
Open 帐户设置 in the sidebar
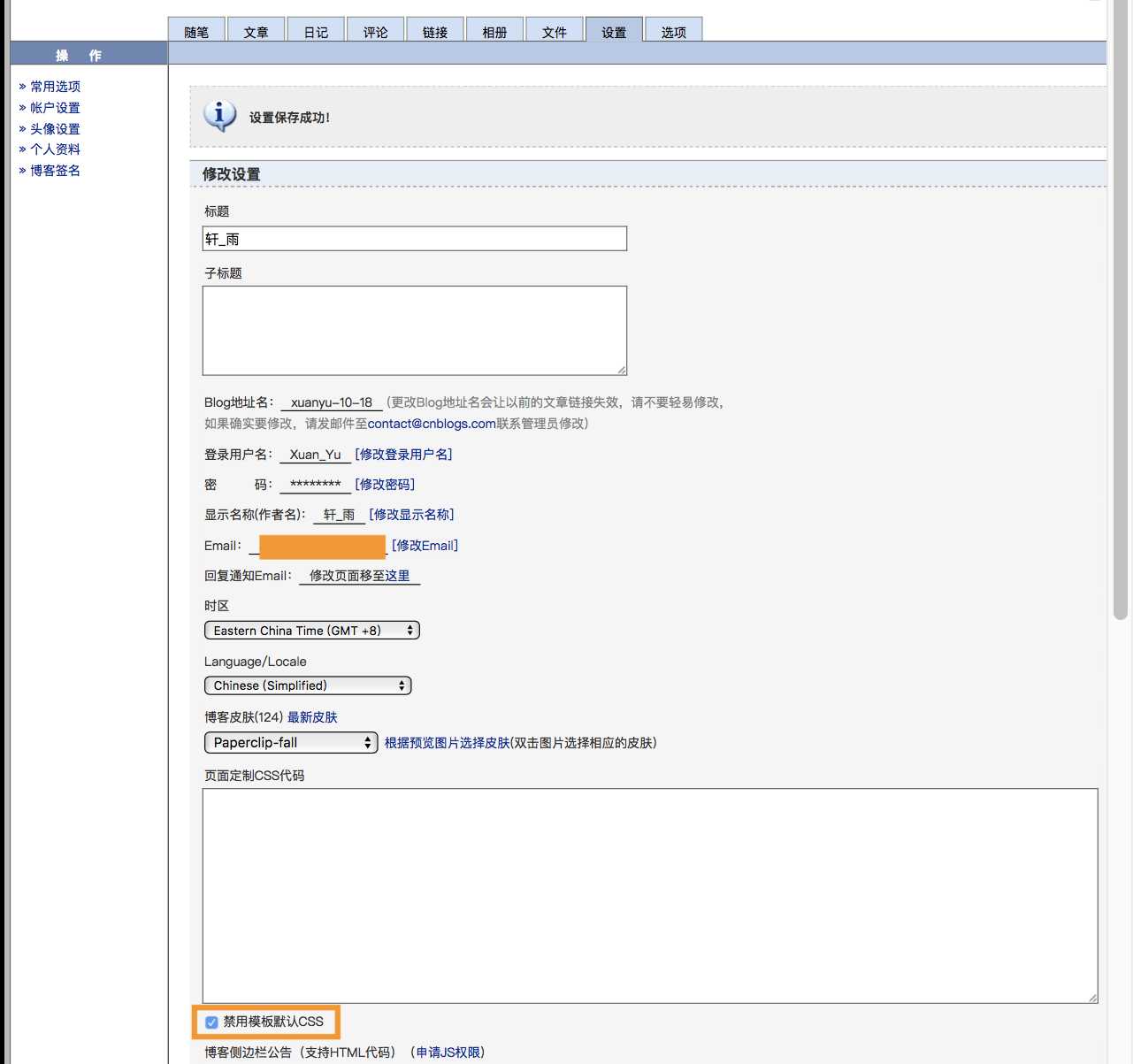[x=55, y=108]
